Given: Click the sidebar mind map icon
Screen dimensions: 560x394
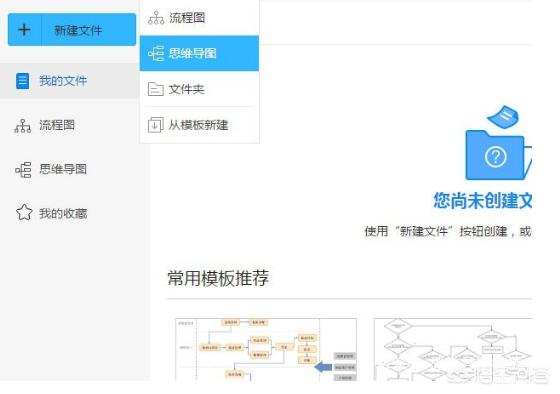Looking at the screenshot, I should point(23,170).
